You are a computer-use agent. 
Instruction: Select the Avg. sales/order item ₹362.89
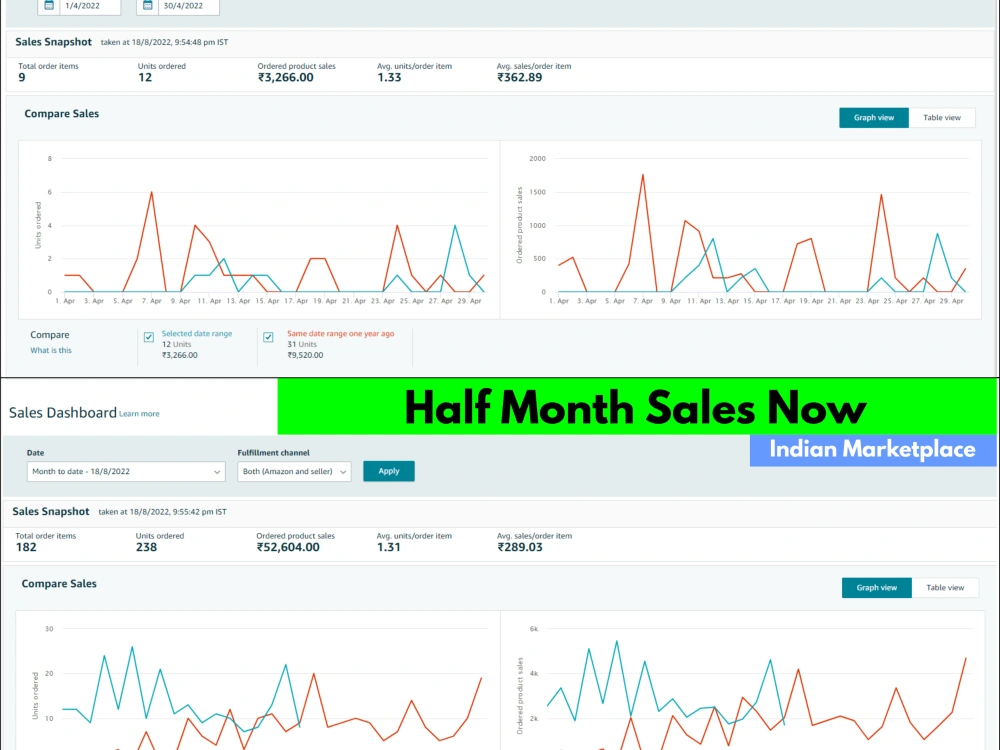coord(520,77)
